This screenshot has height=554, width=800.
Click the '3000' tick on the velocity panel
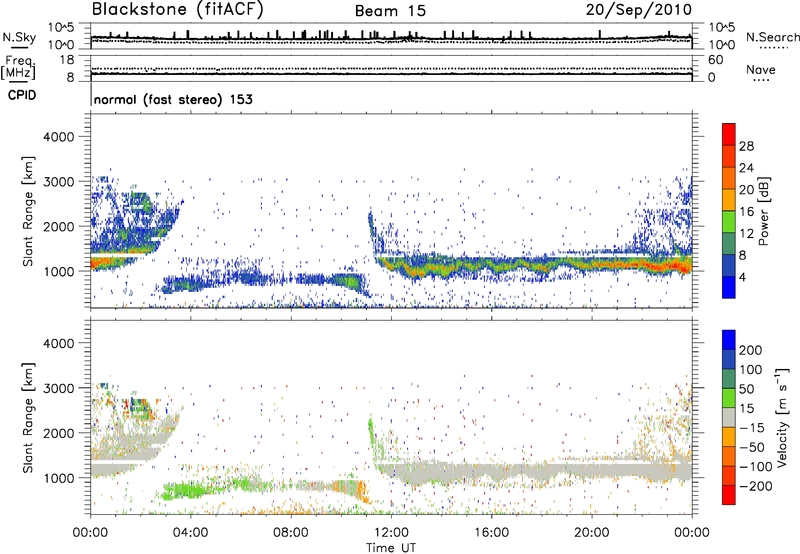click(x=59, y=388)
